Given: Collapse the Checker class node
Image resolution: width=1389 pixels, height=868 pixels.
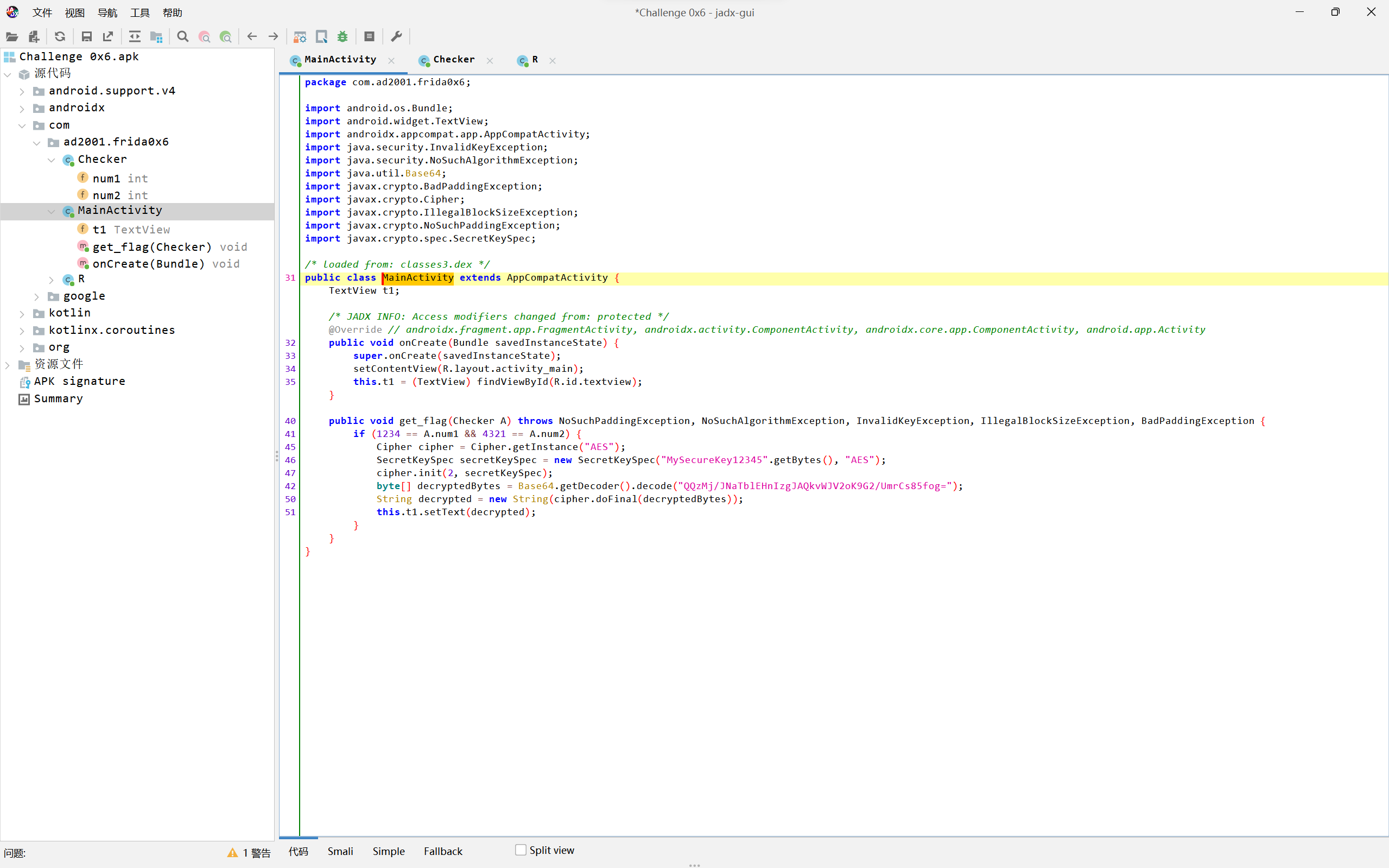Looking at the screenshot, I should 52,160.
